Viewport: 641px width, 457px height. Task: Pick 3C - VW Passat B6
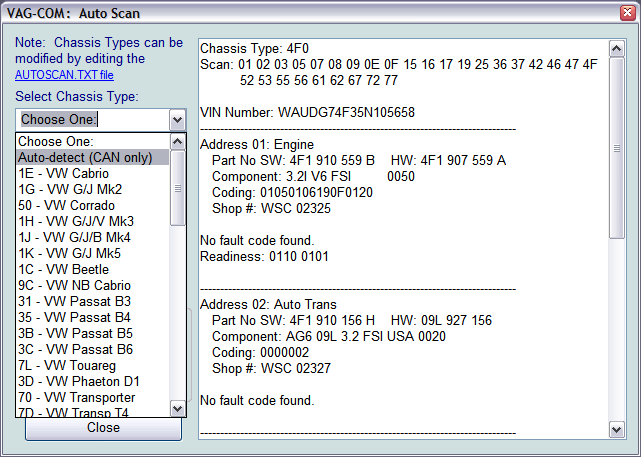[93, 349]
